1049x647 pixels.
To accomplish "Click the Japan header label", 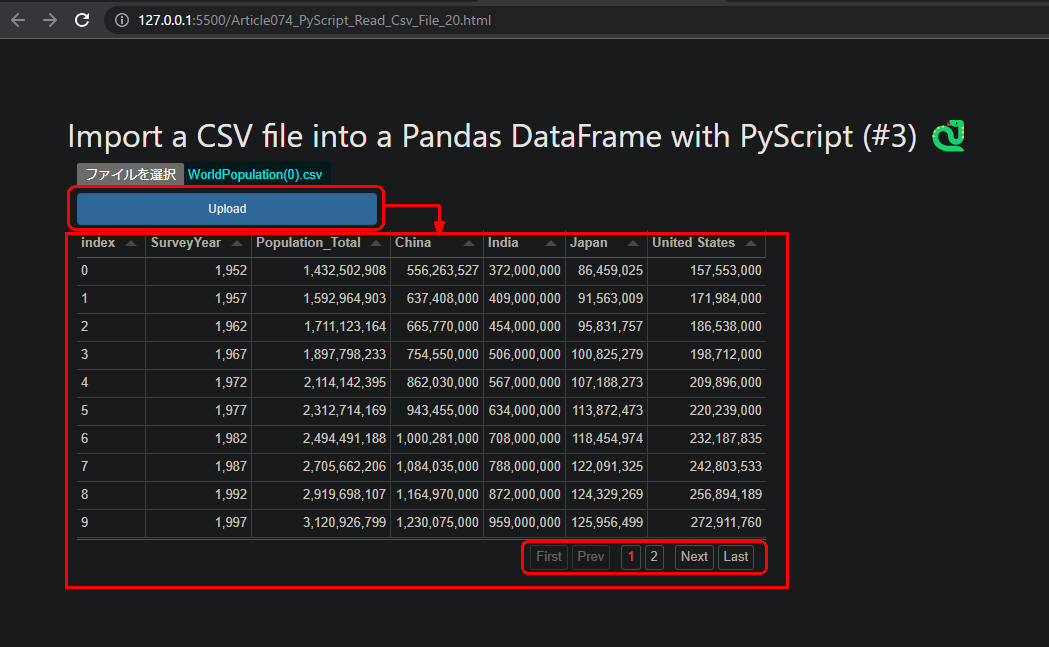I will (589, 242).
